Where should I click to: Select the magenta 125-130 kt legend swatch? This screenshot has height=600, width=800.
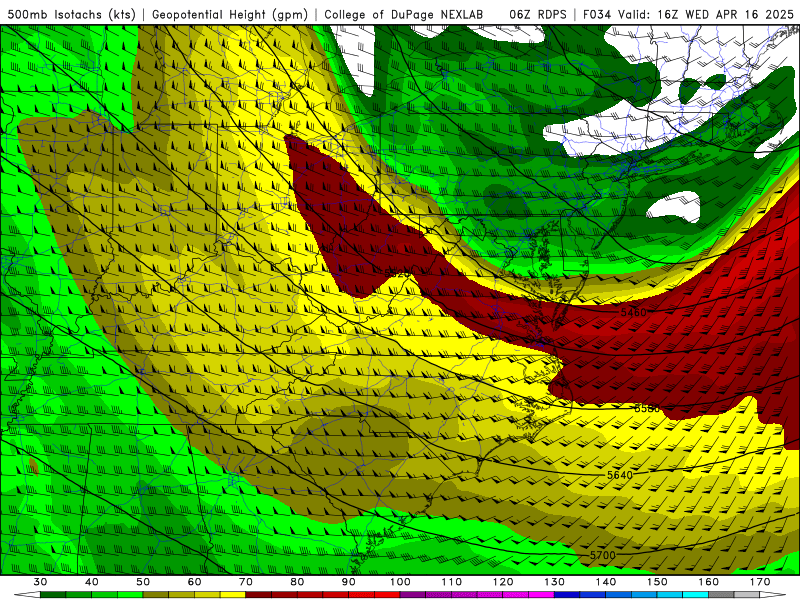(x=541, y=595)
